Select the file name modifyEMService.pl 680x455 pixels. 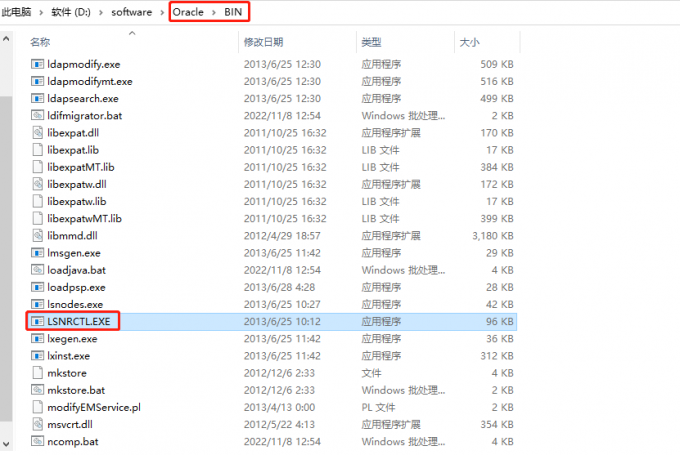pyautogui.click(x=94, y=407)
